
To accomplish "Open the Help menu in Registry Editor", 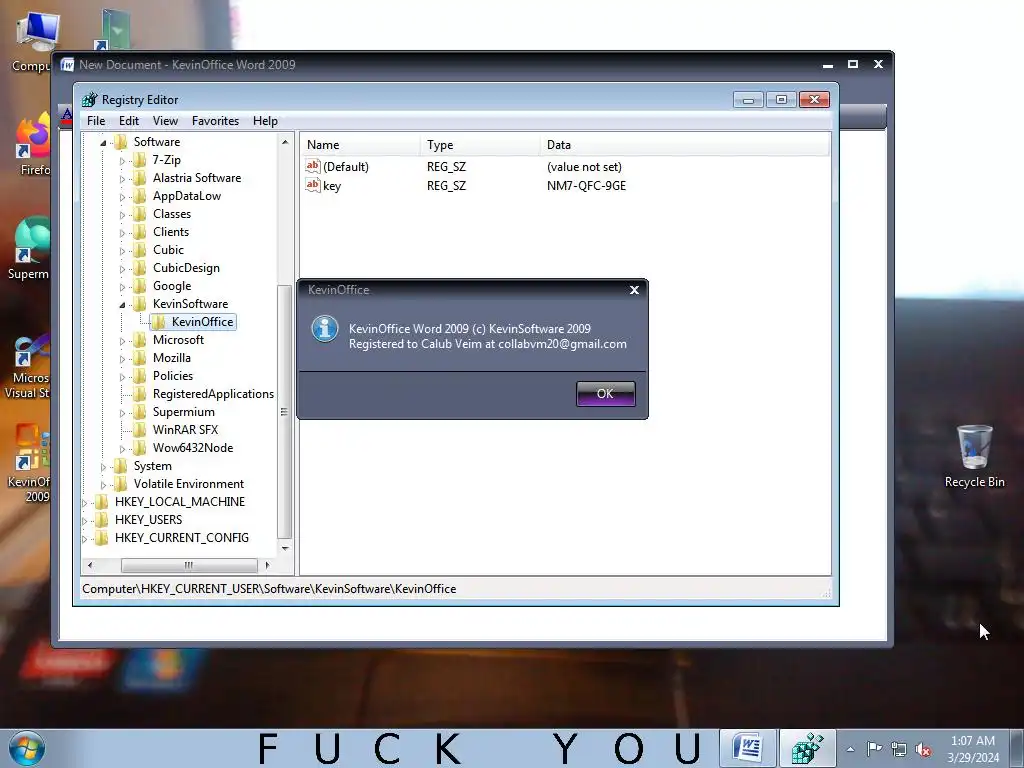I will click(x=265, y=121).
